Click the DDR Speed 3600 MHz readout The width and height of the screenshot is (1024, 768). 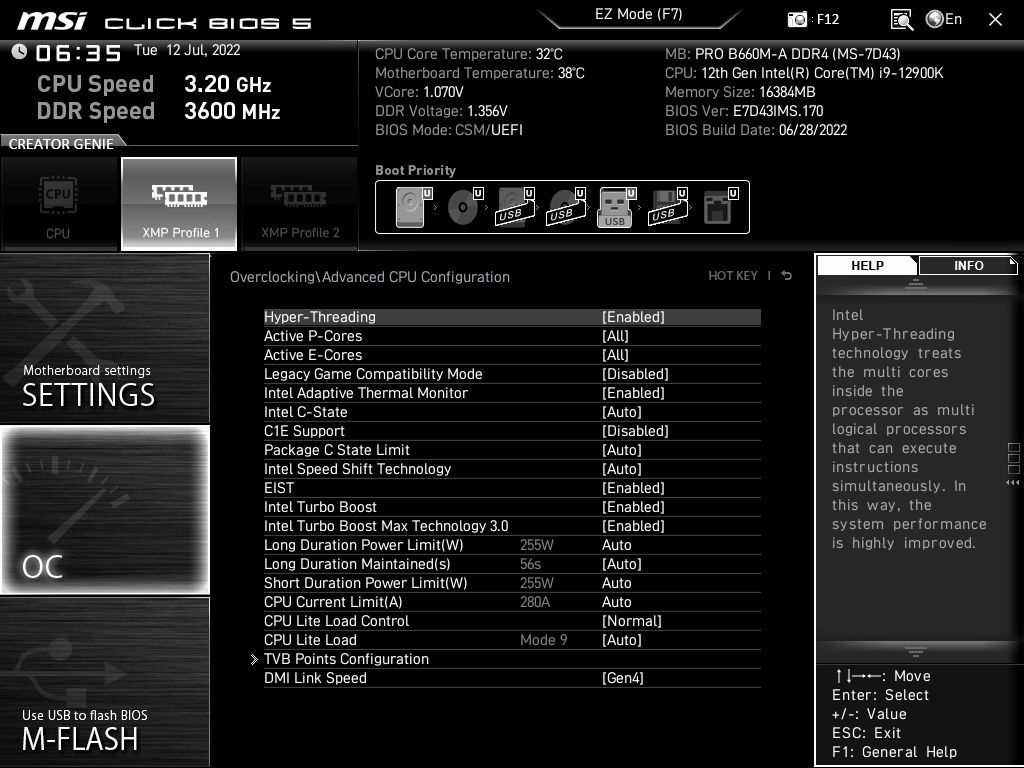[x=158, y=110]
